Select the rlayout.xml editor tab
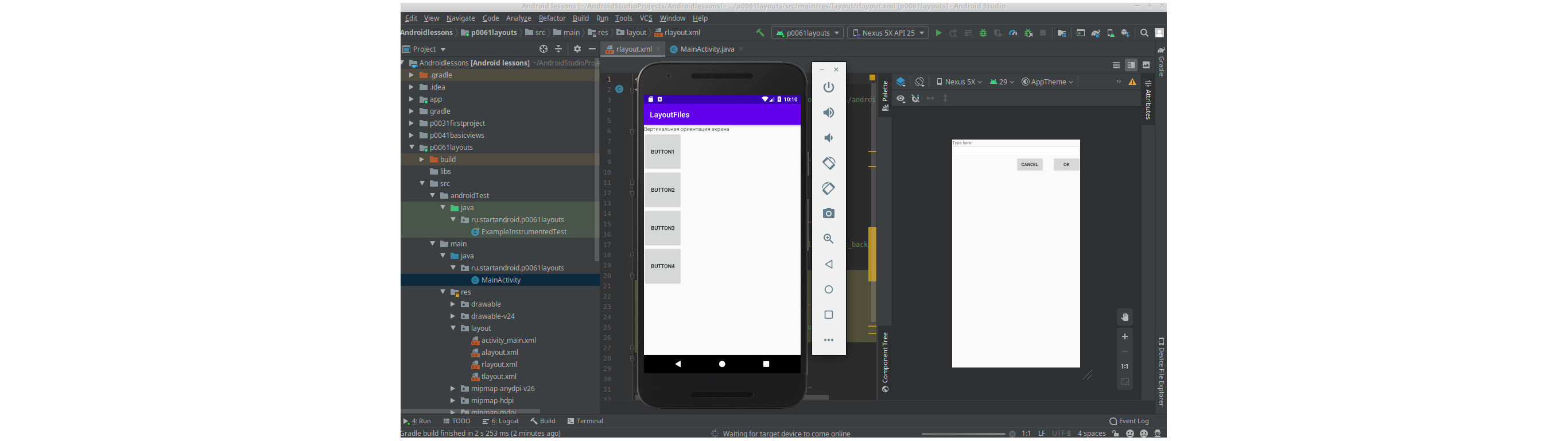This screenshot has width=1568, height=441. (x=633, y=49)
